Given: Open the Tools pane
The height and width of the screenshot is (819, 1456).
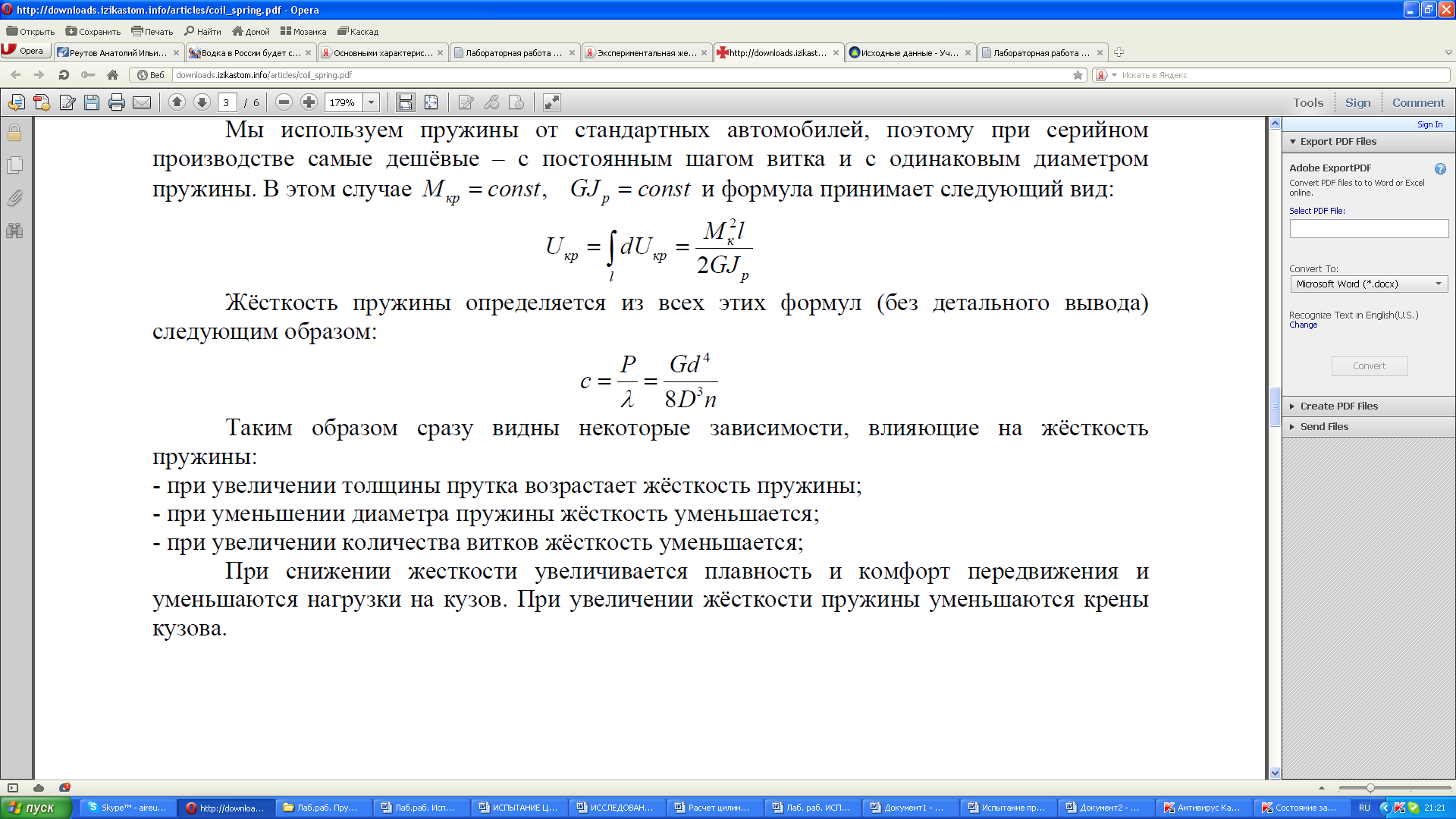Looking at the screenshot, I should click(1308, 102).
